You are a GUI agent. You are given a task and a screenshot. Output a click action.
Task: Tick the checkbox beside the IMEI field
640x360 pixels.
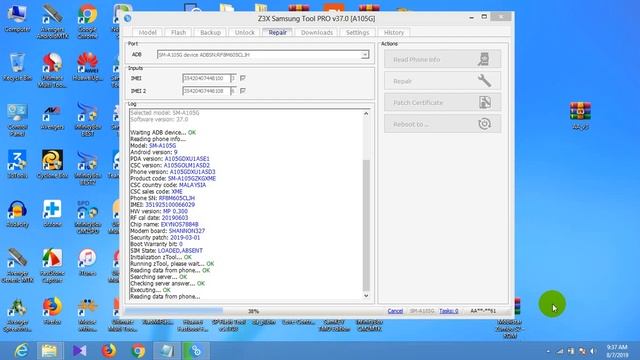242,78
